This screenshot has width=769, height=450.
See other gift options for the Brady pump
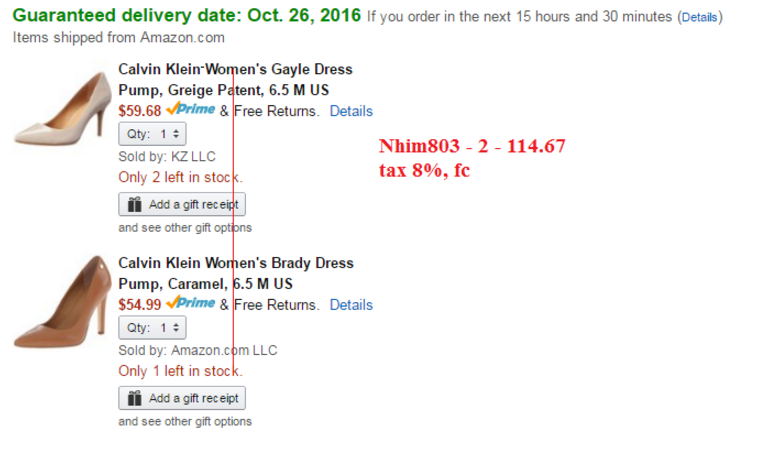click(185, 422)
